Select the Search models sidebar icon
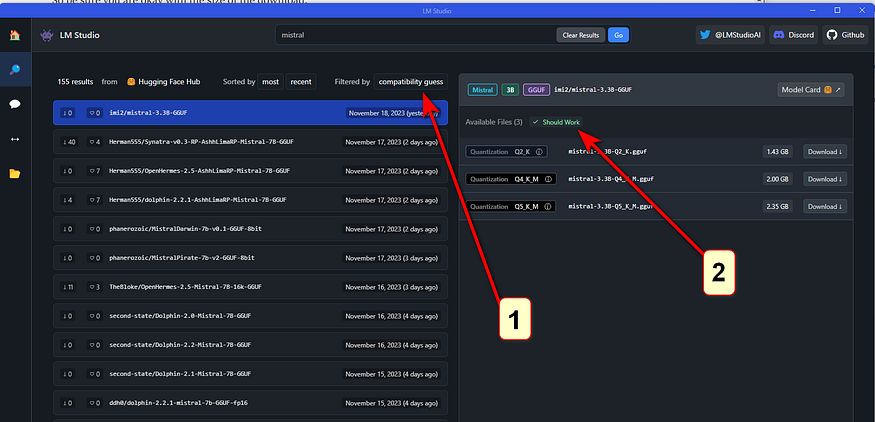This screenshot has height=422, width=875. (15, 70)
